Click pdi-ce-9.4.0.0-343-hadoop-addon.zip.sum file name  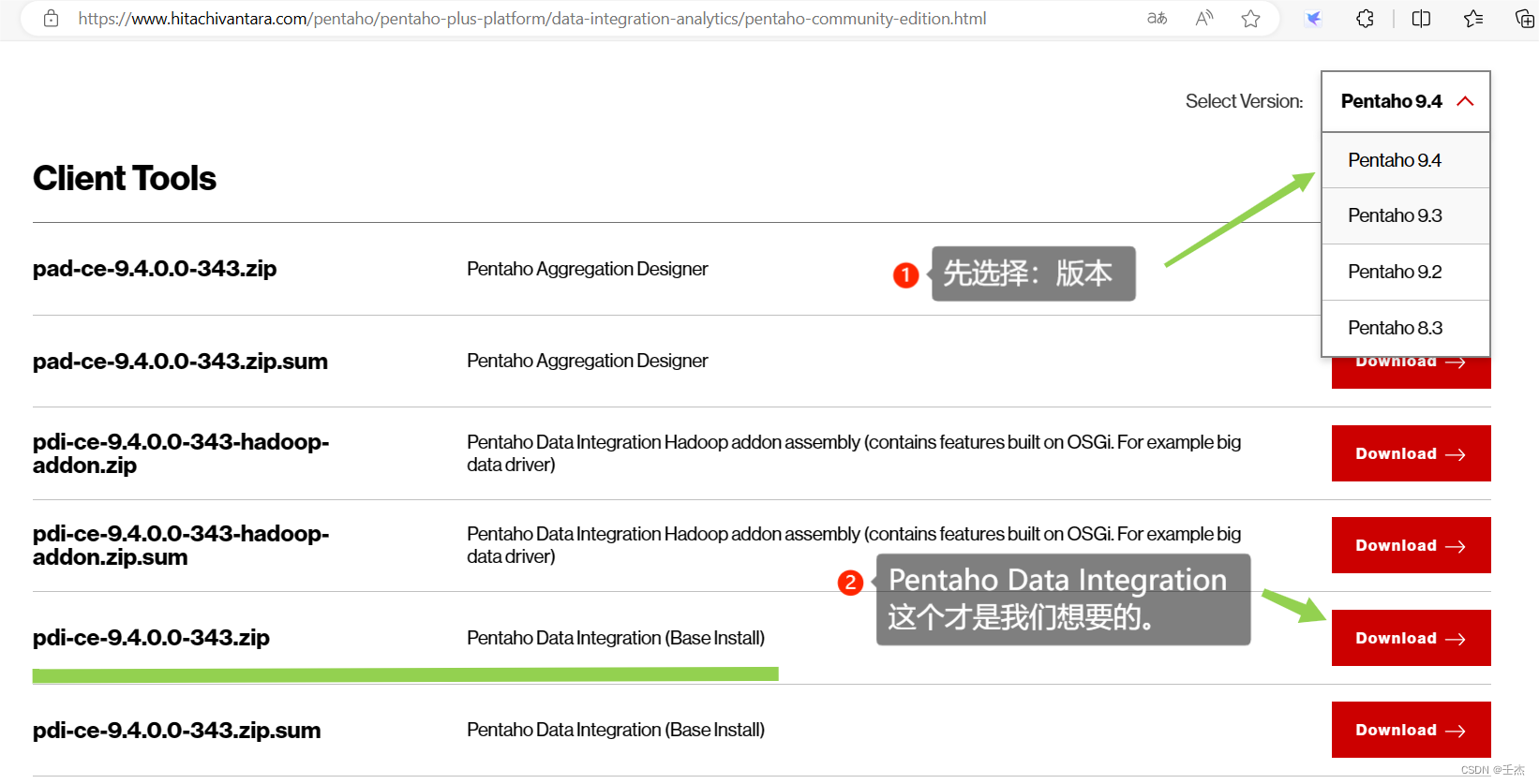[181, 545]
